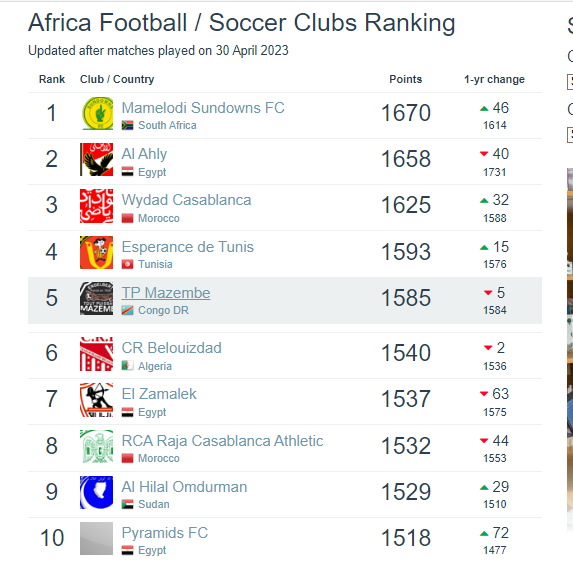The width and height of the screenshot is (573, 562).
Task: Click the CR Belouizdad crest
Action: [x=96, y=354]
